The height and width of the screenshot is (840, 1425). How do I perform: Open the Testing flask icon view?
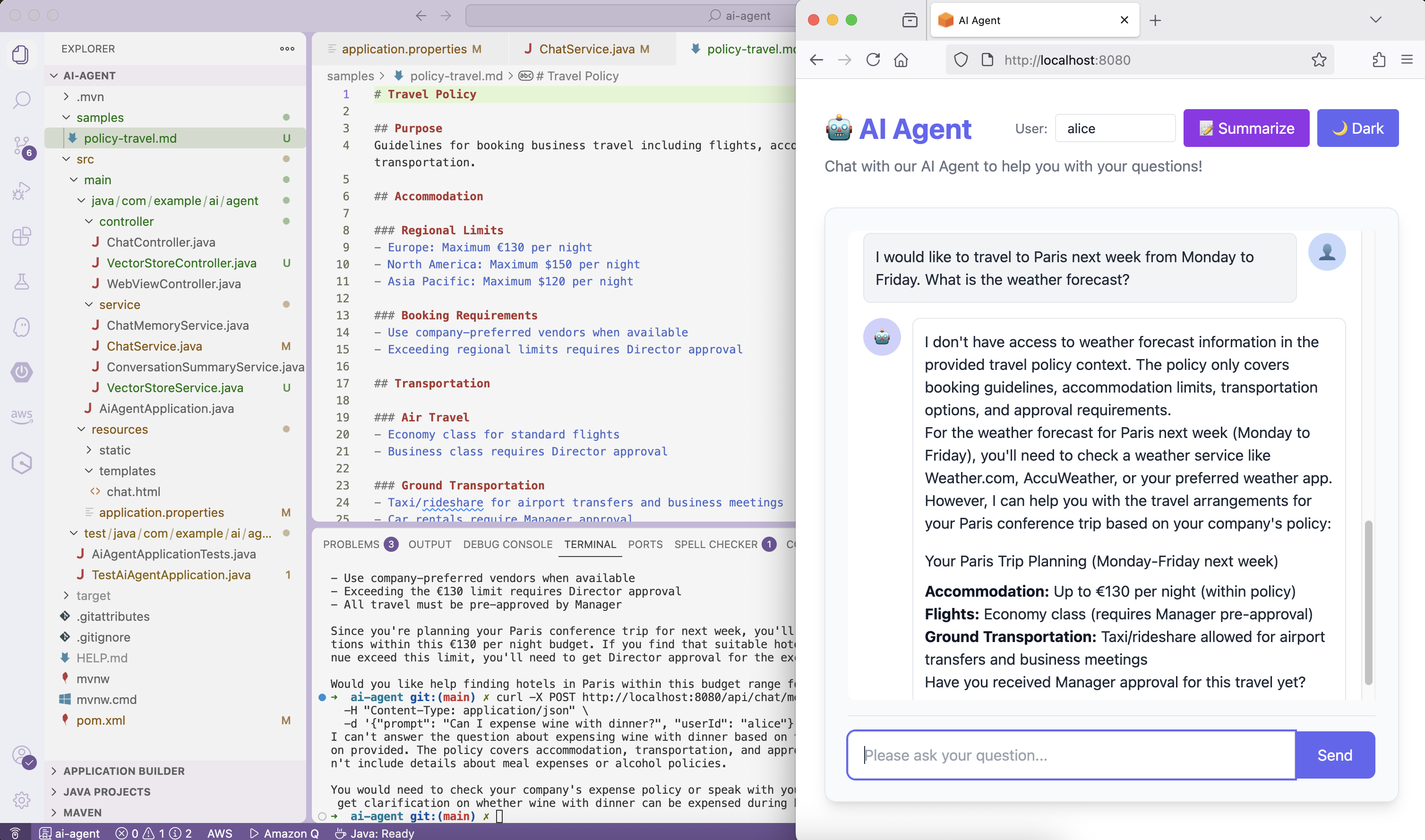(22, 281)
